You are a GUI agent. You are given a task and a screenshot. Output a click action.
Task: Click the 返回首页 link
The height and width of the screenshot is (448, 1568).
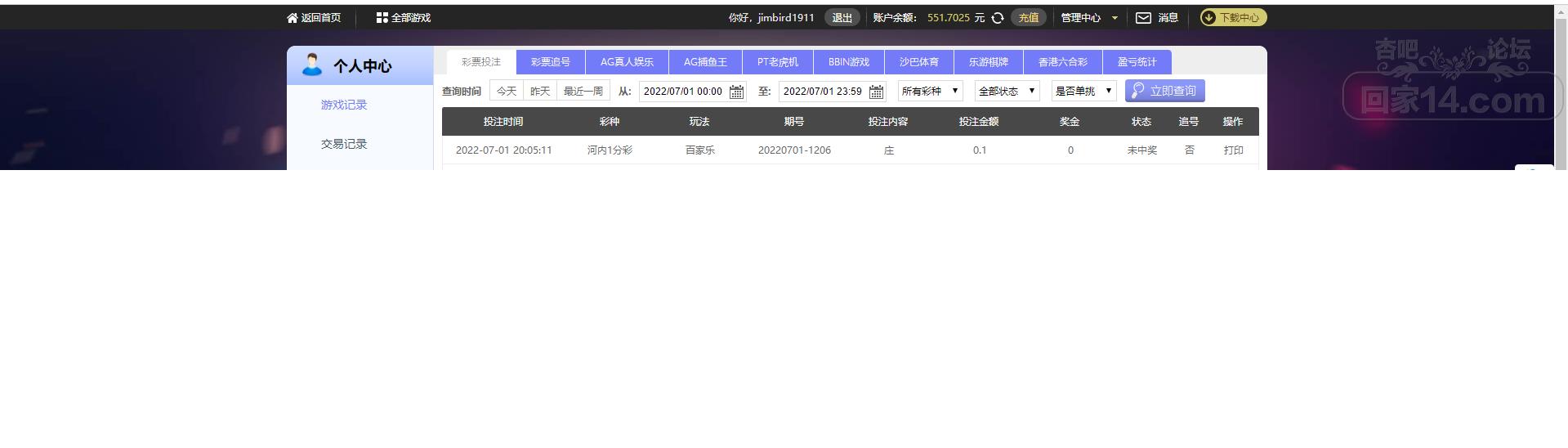pos(321,17)
